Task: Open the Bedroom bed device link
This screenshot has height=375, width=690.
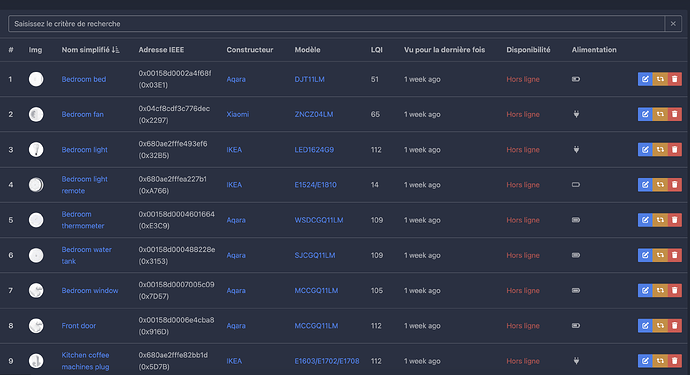Action: click(84, 79)
